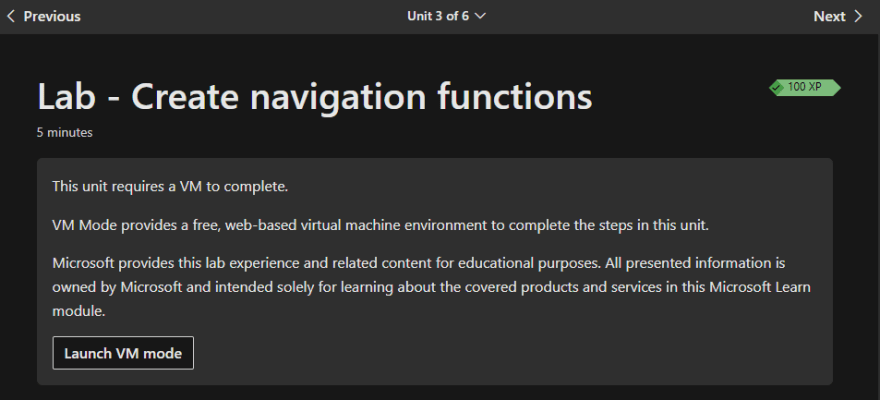Launch VM mode
The height and width of the screenshot is (400, 880).
(x=123, y=353)
